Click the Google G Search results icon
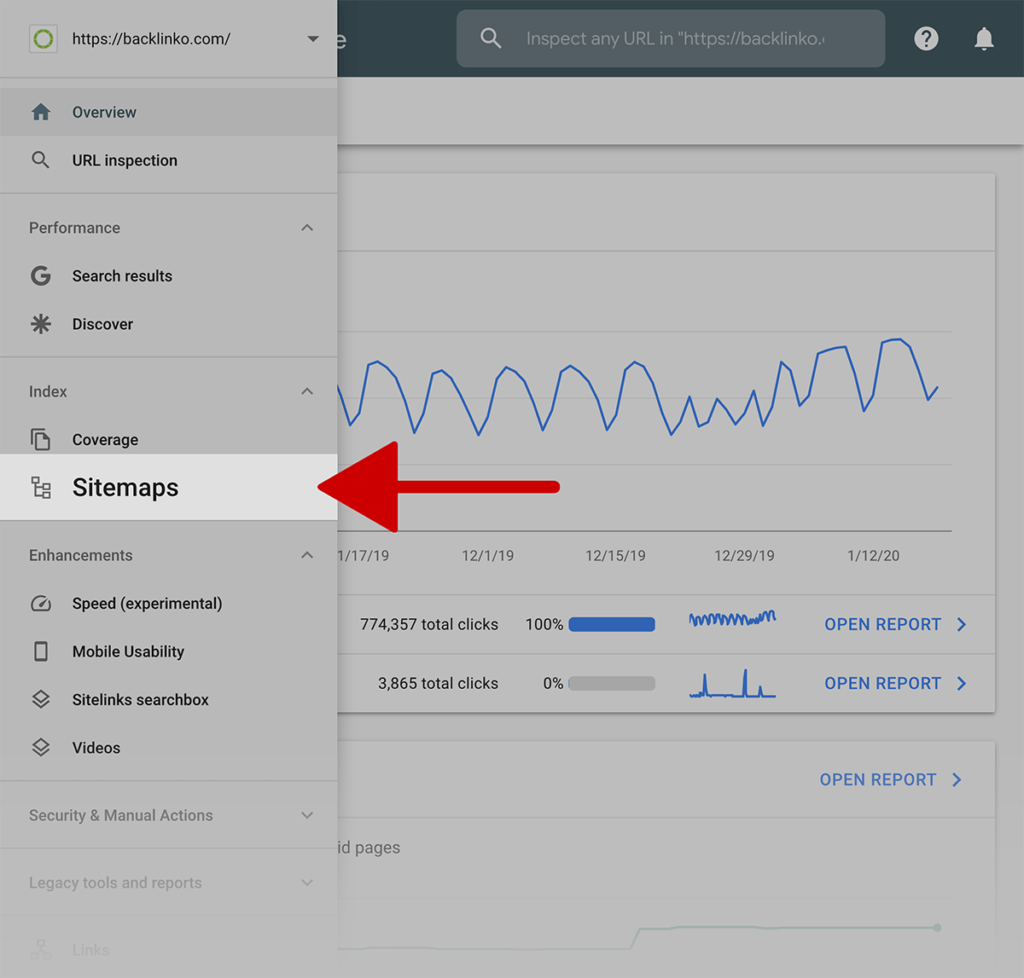1024x978 pixels. tap(41, 276)
